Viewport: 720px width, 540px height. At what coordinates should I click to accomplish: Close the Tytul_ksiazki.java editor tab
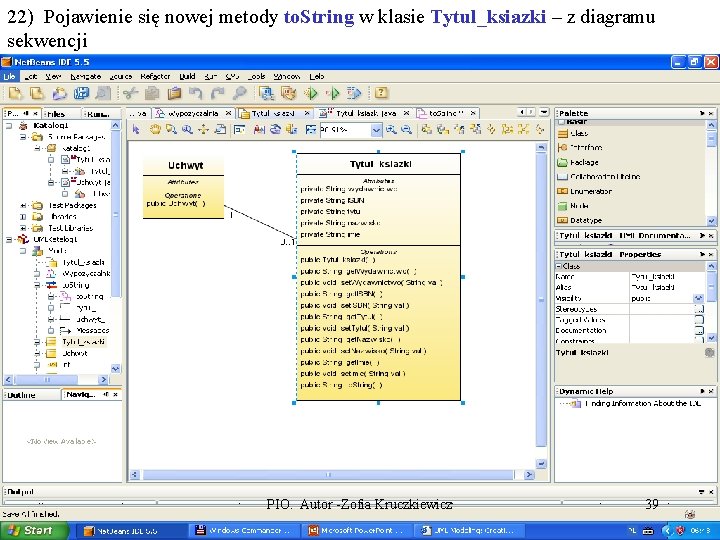pos(406,113)
